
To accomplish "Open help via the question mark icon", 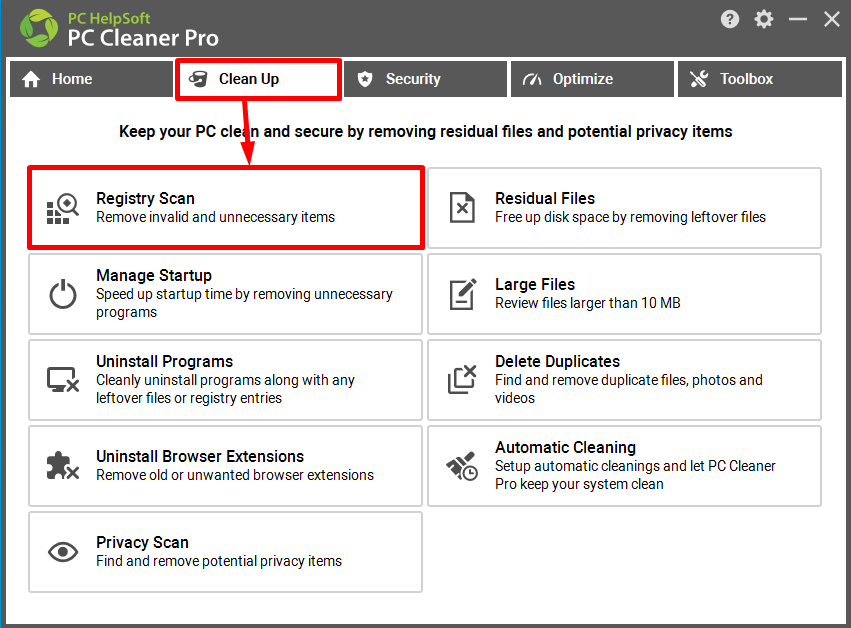I will click(x=730, y=20).
